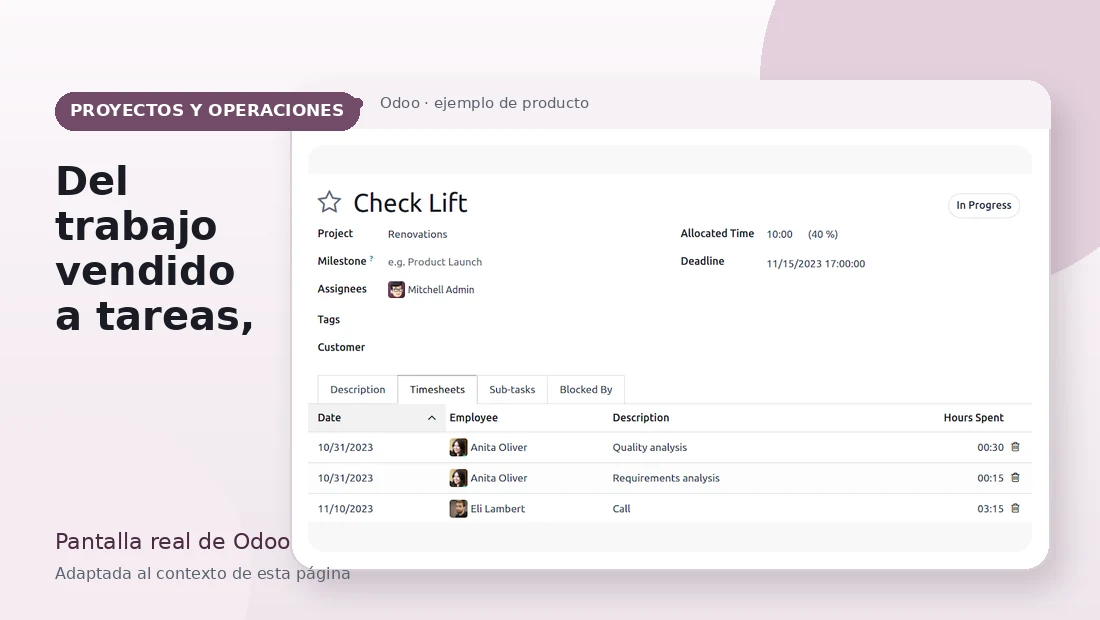1100x620 pixels.
Task: Open the Sub-tasks tab
Action: pyautogui.click(x=512, y=389)
